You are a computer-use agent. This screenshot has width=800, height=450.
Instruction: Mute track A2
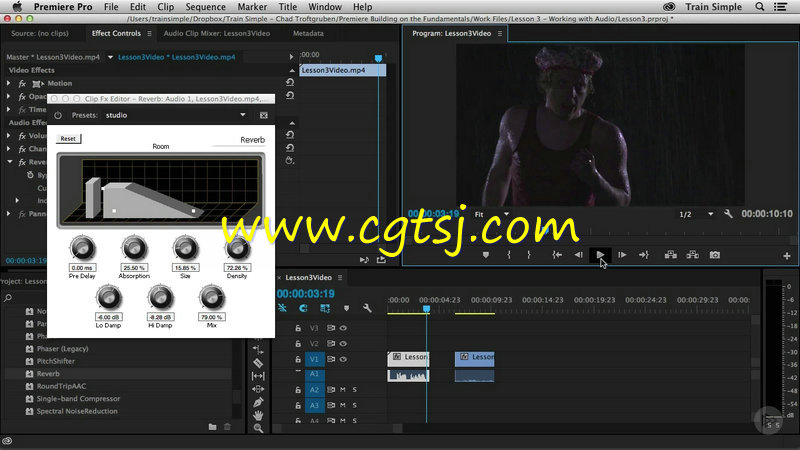click(343, 390)
